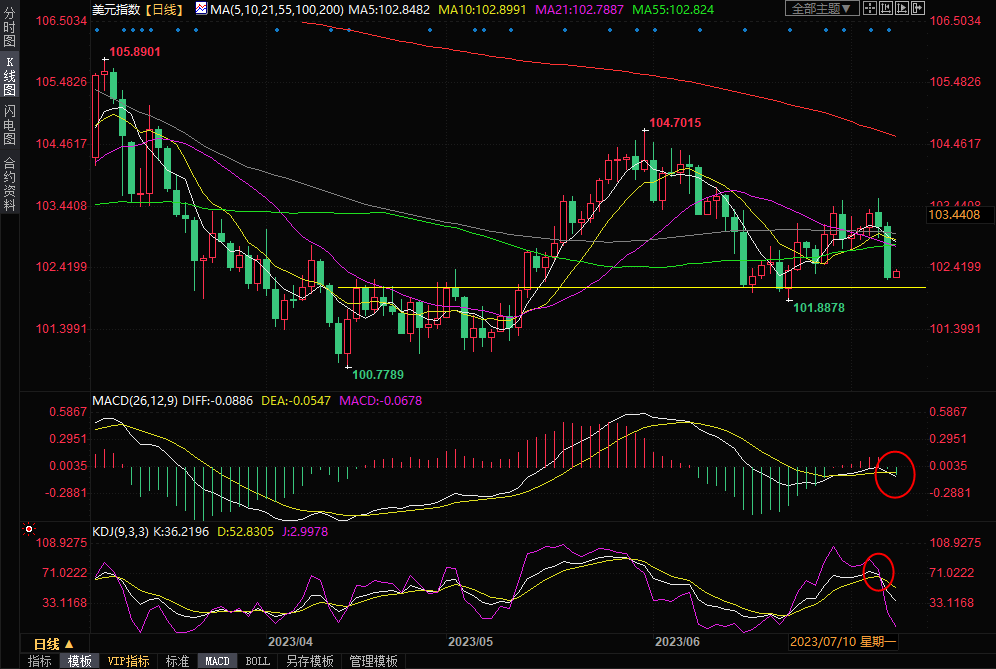Switch to 分时图 view in sidebar
Screen dimensions: 996x669
pyautogui.click(x=9, y=32)
